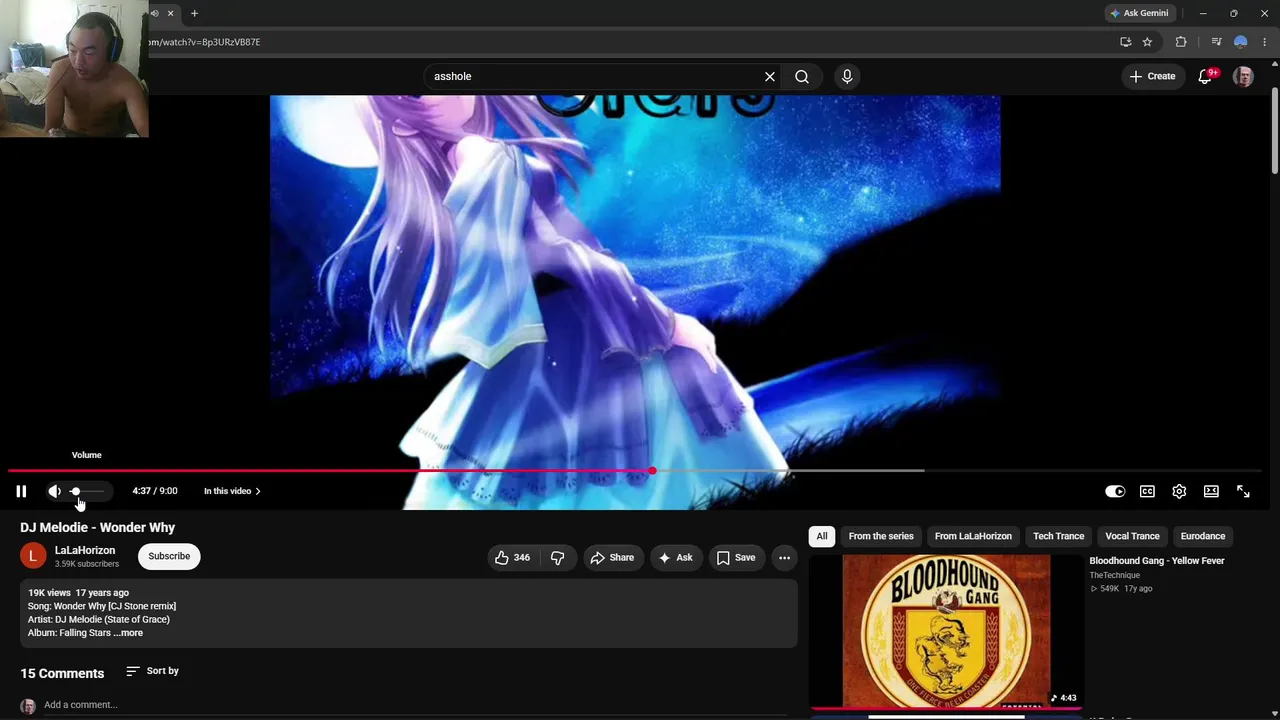The height and width of the screenshot is (720, 1280).
Task: Select the 'From the series' chip
Action: pyautogui.click(x=881, y=536)
